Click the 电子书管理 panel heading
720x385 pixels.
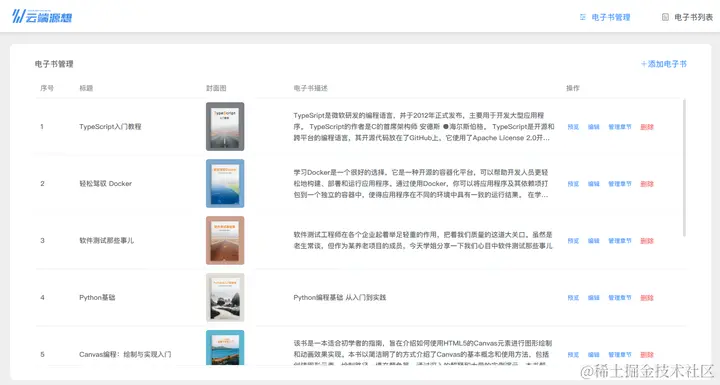coord(54,64)
